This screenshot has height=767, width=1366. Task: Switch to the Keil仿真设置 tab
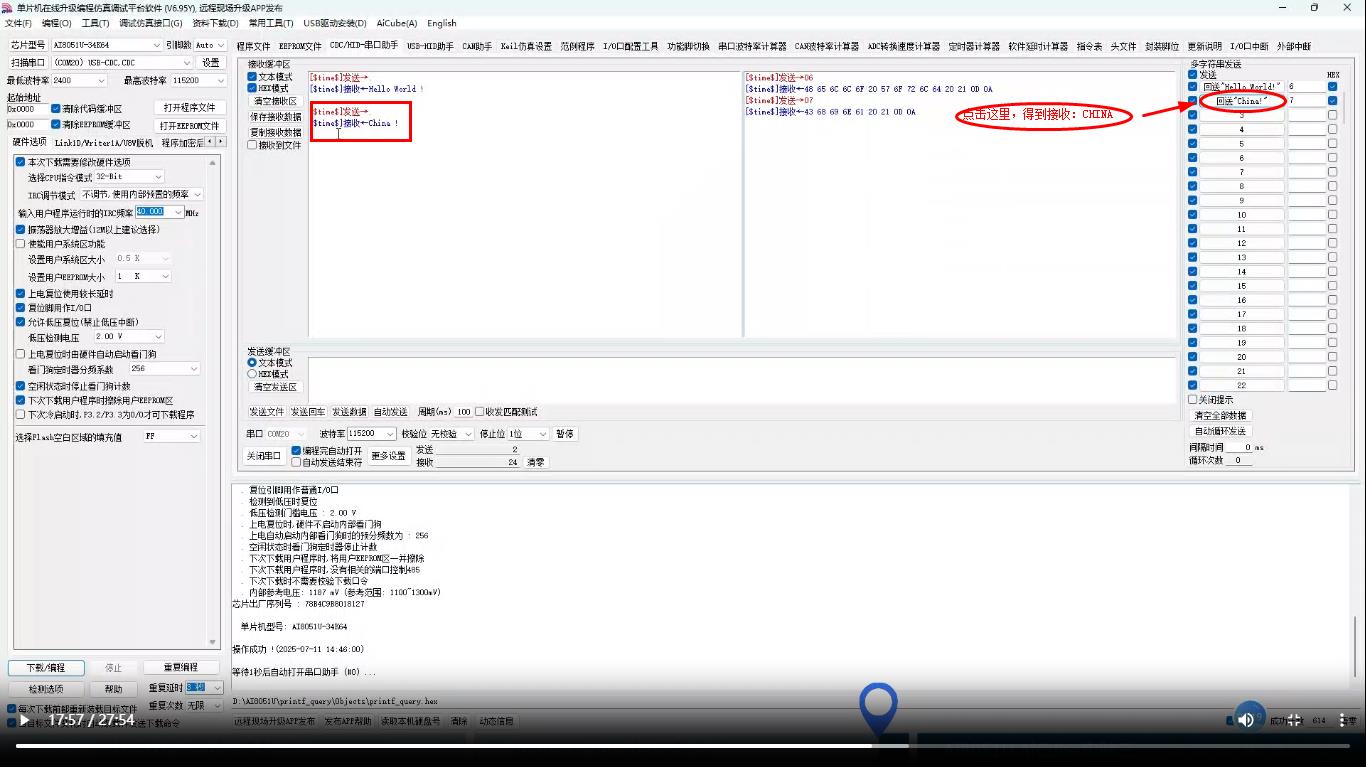point(526,46)
